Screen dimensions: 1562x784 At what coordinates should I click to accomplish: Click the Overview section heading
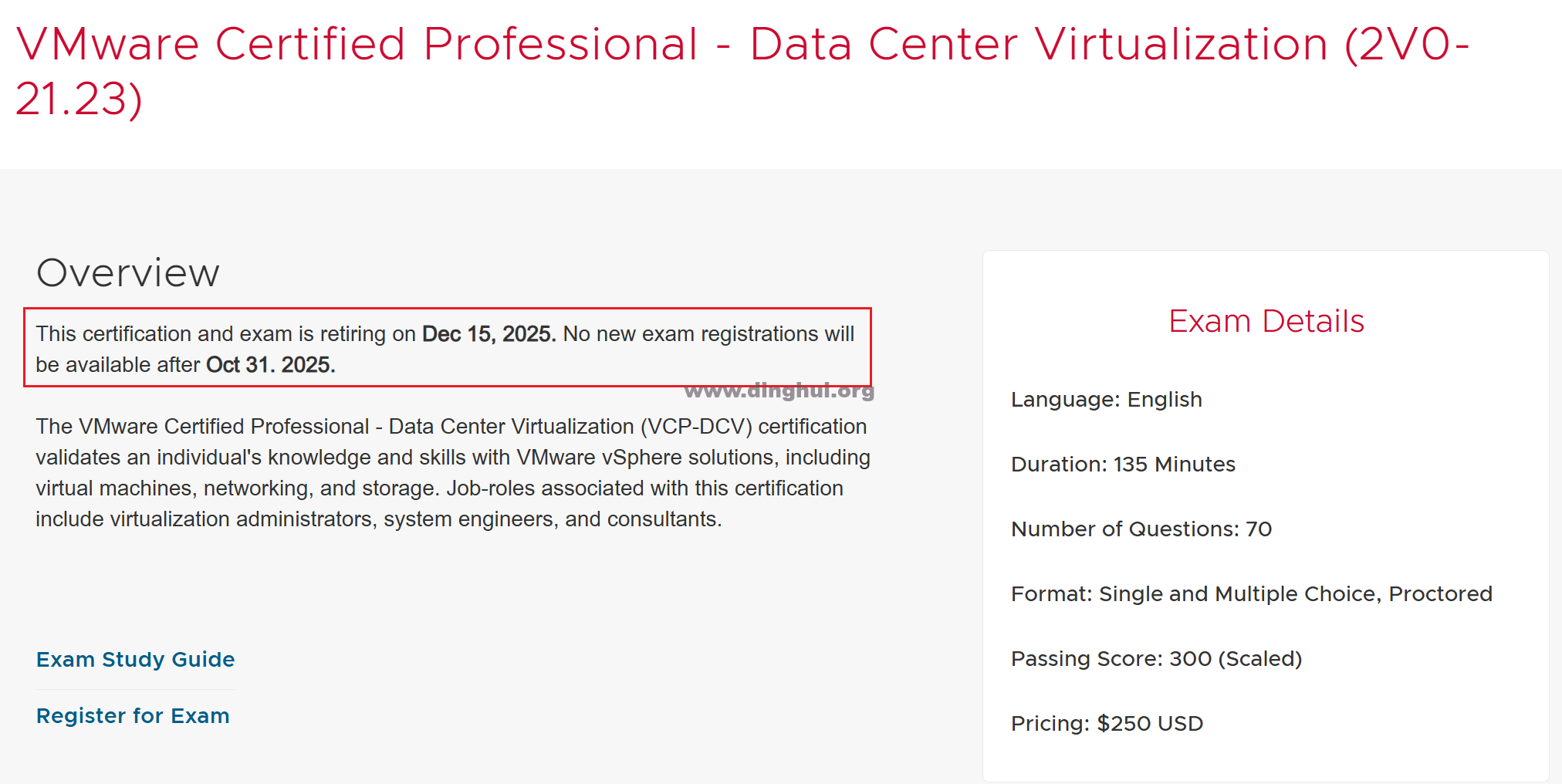click(128, 273)
